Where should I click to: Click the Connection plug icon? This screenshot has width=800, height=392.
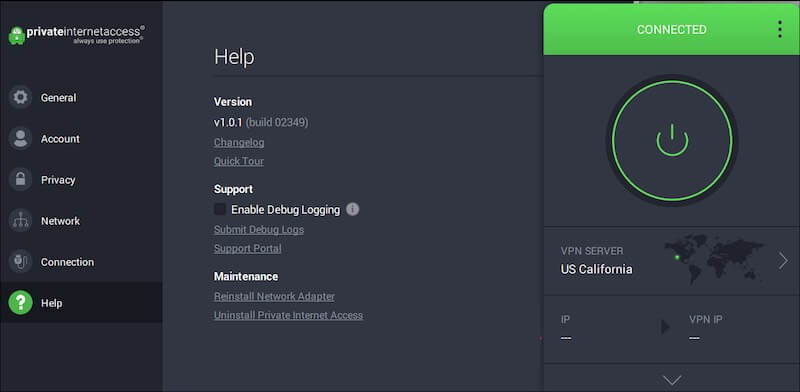(20, 262)
